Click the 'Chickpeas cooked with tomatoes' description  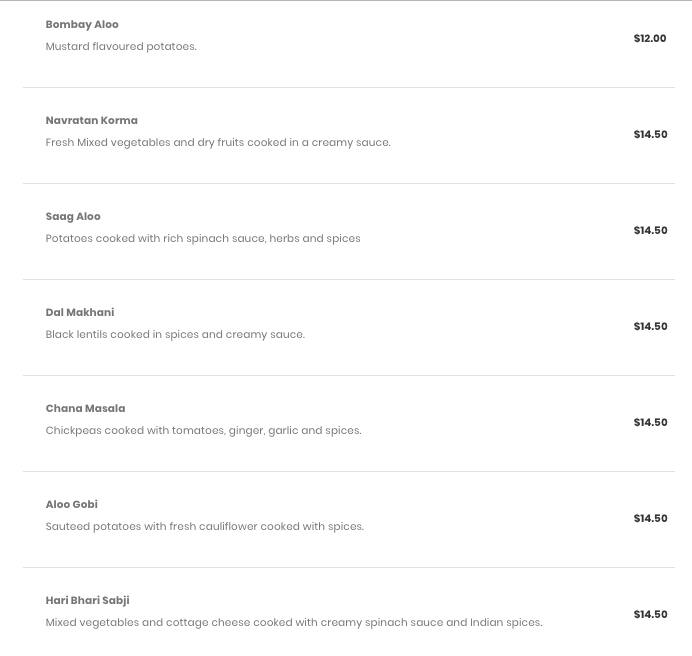(x=203, y=430)
